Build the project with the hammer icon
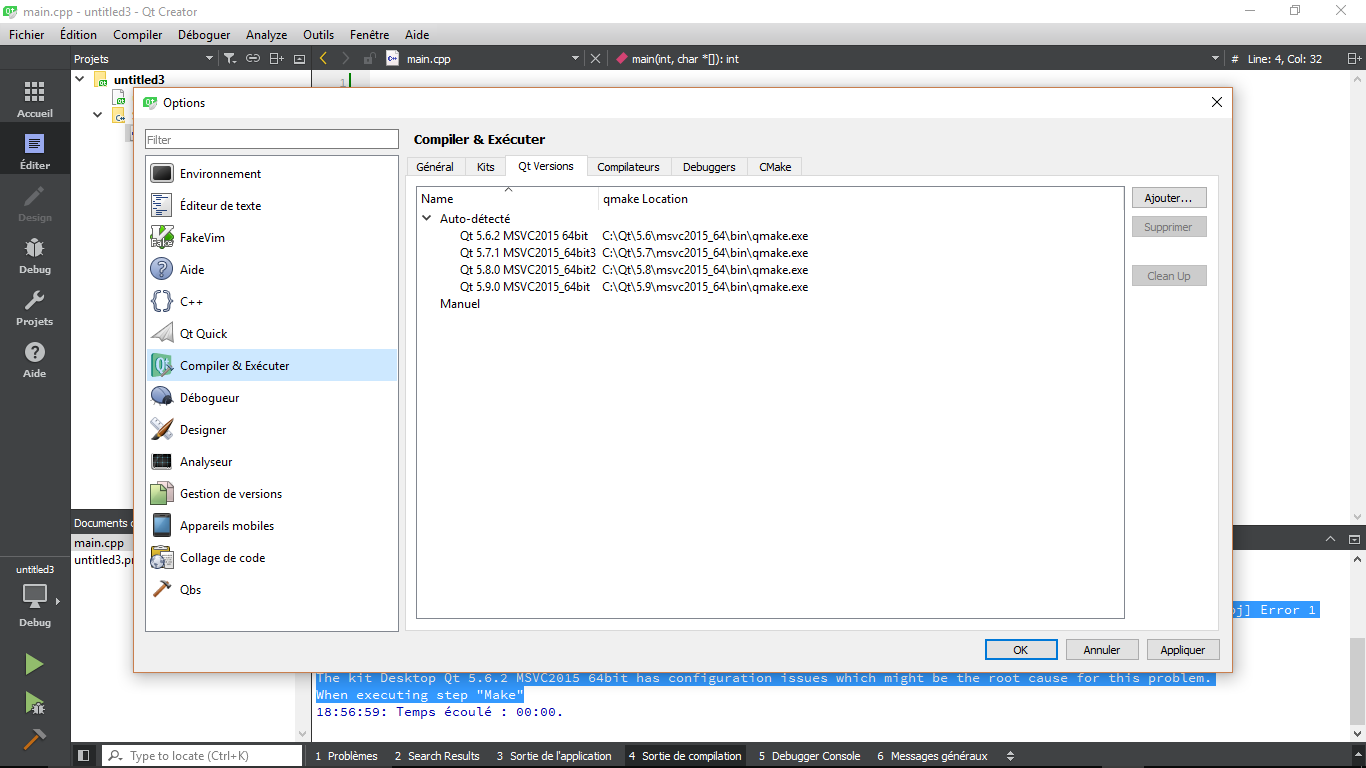The image size is (1366, 768). (x=34, y=739)
